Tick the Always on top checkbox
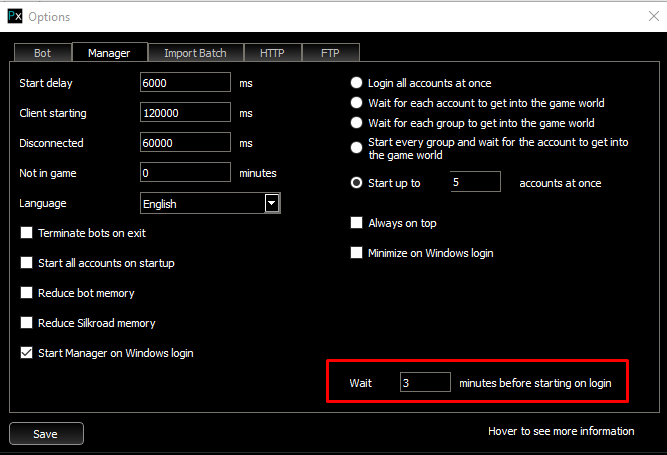The width and height of the screenshot is (667, 455). 356,223
